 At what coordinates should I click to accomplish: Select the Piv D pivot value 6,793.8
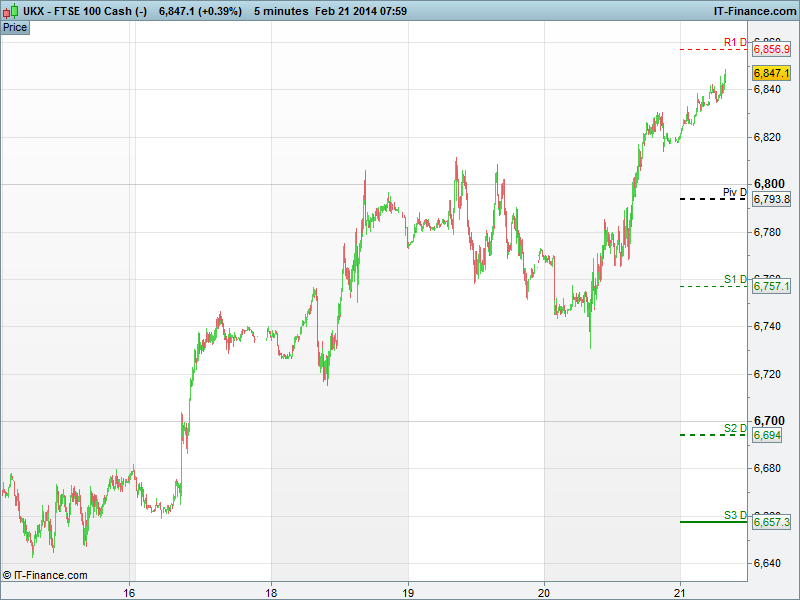771,199
